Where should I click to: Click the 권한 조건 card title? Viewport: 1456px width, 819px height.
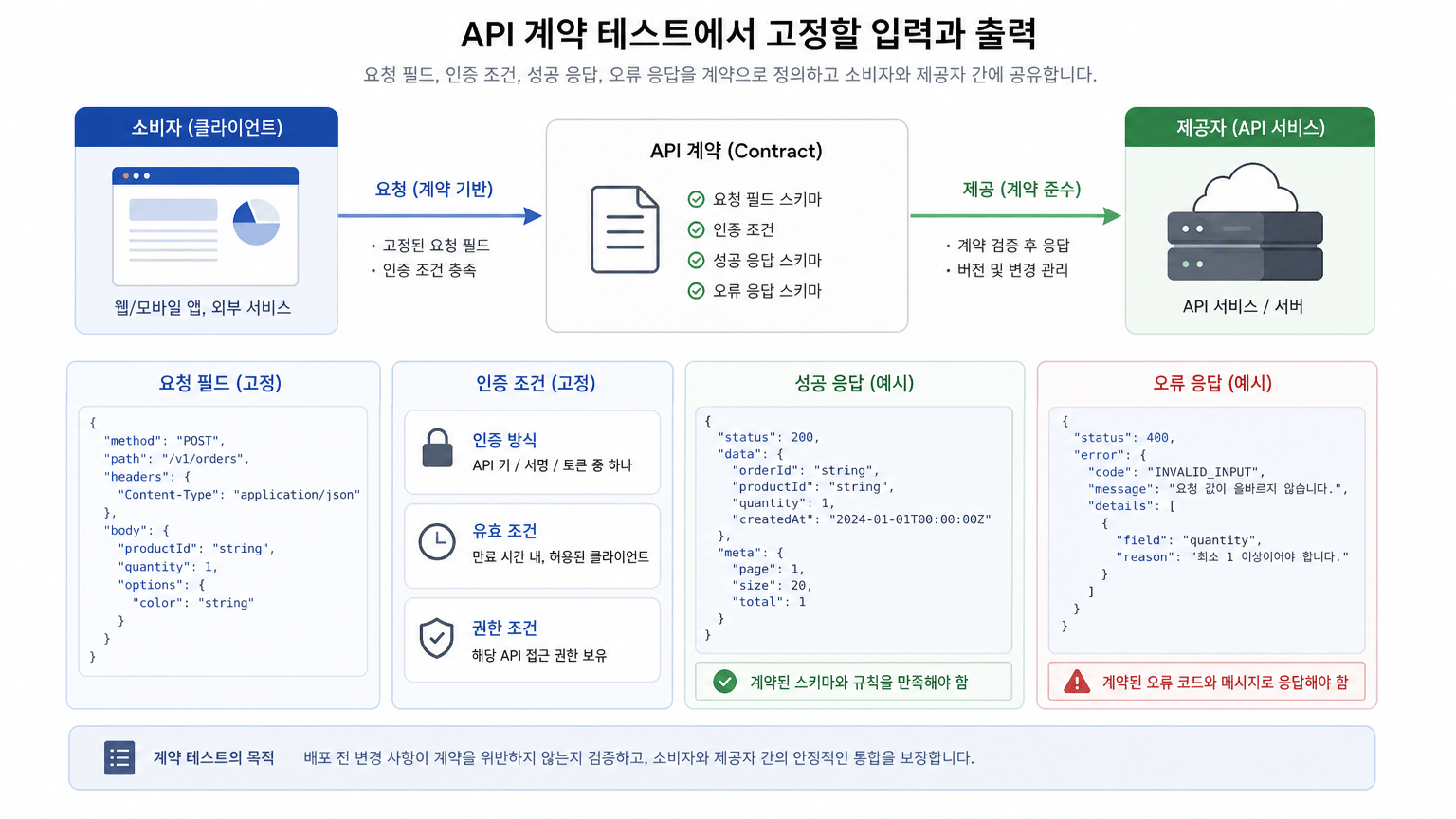(x=504, y=628)
